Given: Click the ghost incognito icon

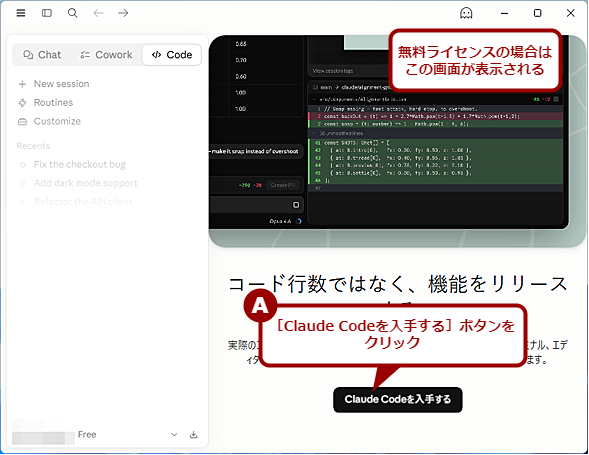Looking at the screenshot, I should coord(466,13).
